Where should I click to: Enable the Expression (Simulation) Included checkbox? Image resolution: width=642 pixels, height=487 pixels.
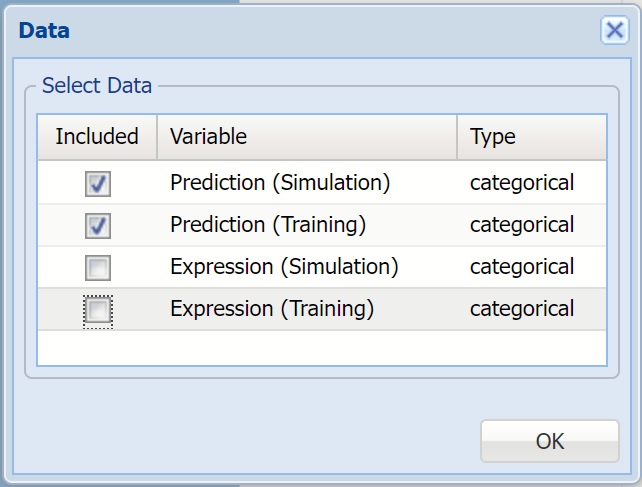(98, 268)
